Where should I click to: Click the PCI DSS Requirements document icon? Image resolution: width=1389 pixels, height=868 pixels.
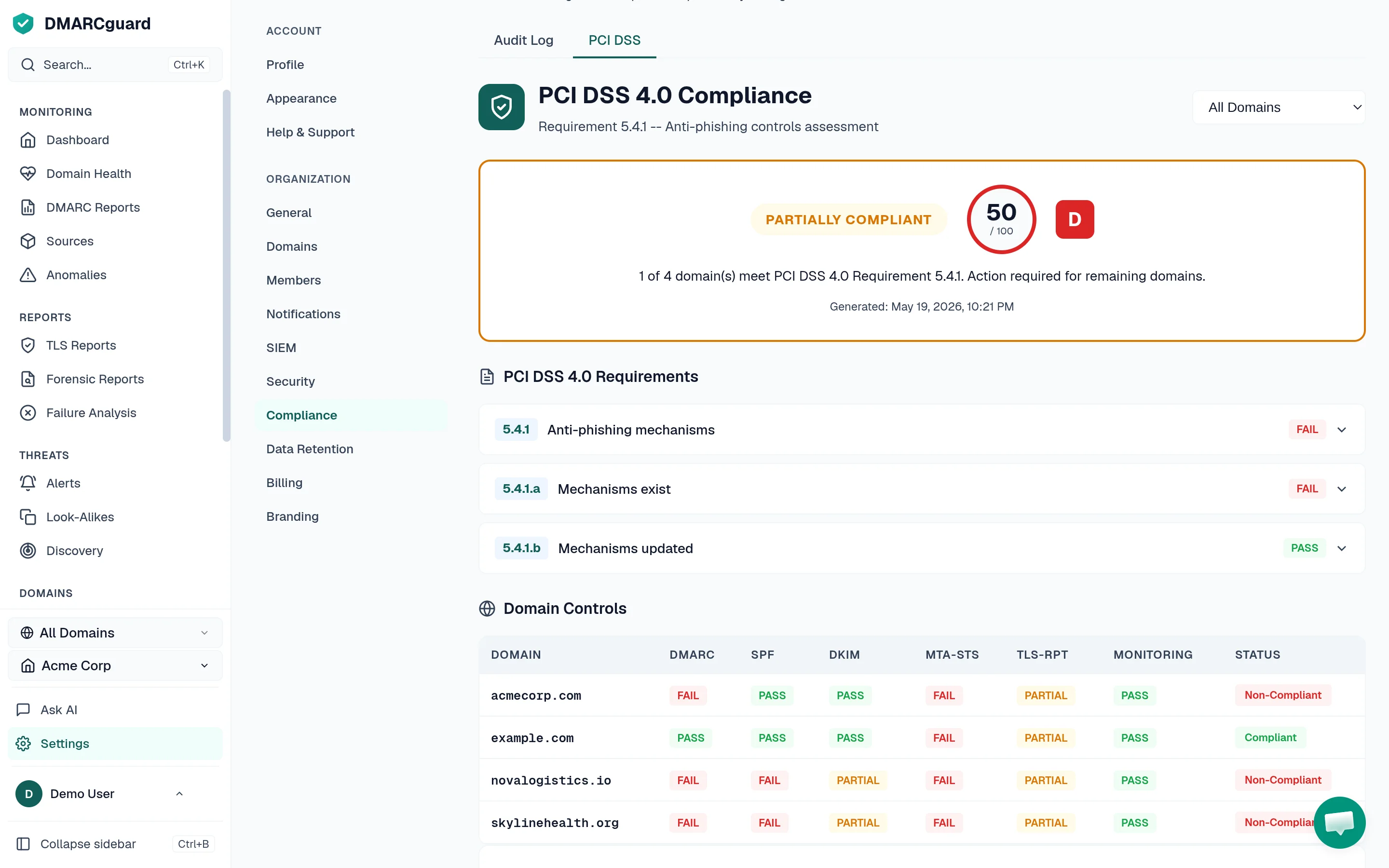pyautogui.click(x=487, y=377)
